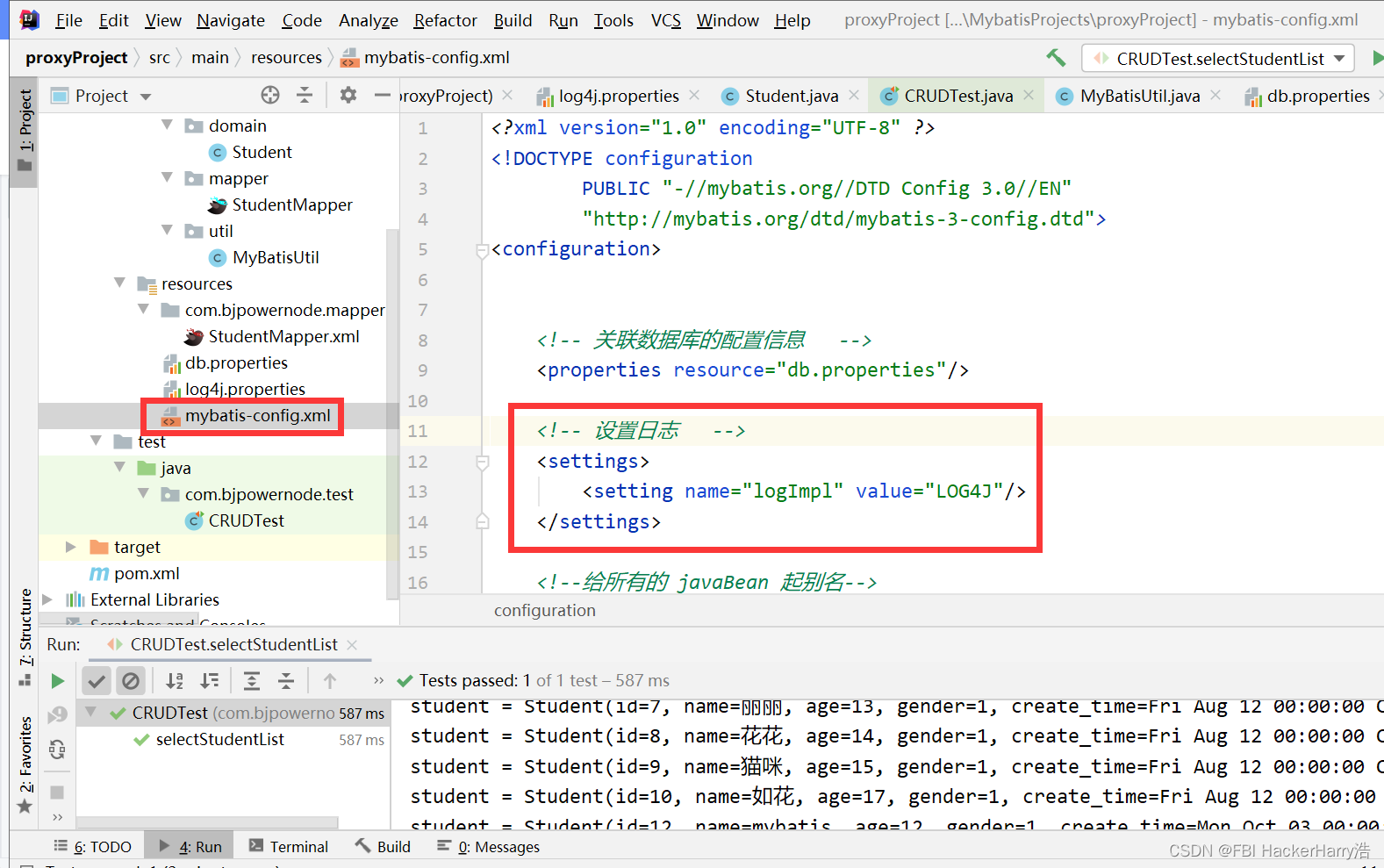Close CRUDTest.selectStudentList run tab
Image resolution: width=1384 pixels, height=868 pixels.
(352, 644)
